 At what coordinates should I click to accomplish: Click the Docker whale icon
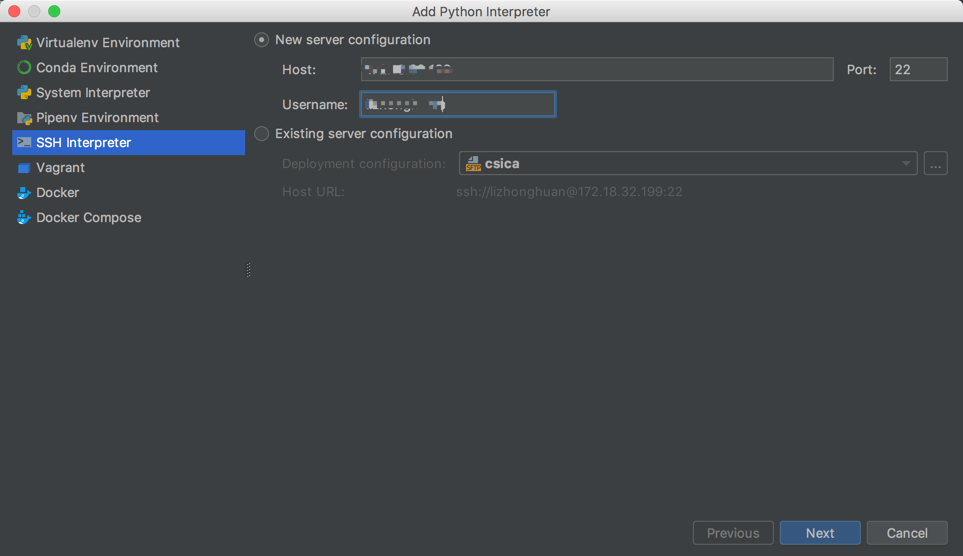tap(24, 193)
